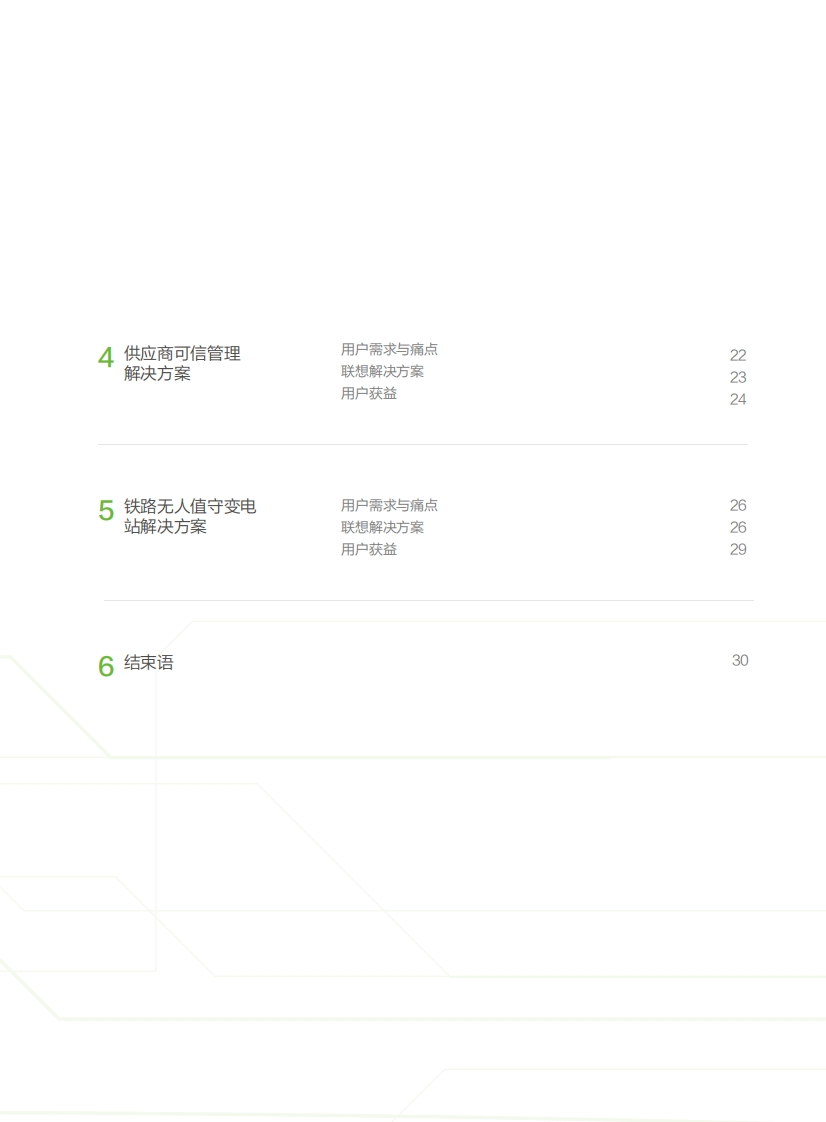This screenshot has width=826, height=1122.
Task: Open the 结束语 section heading
Action: click(148, 663)
